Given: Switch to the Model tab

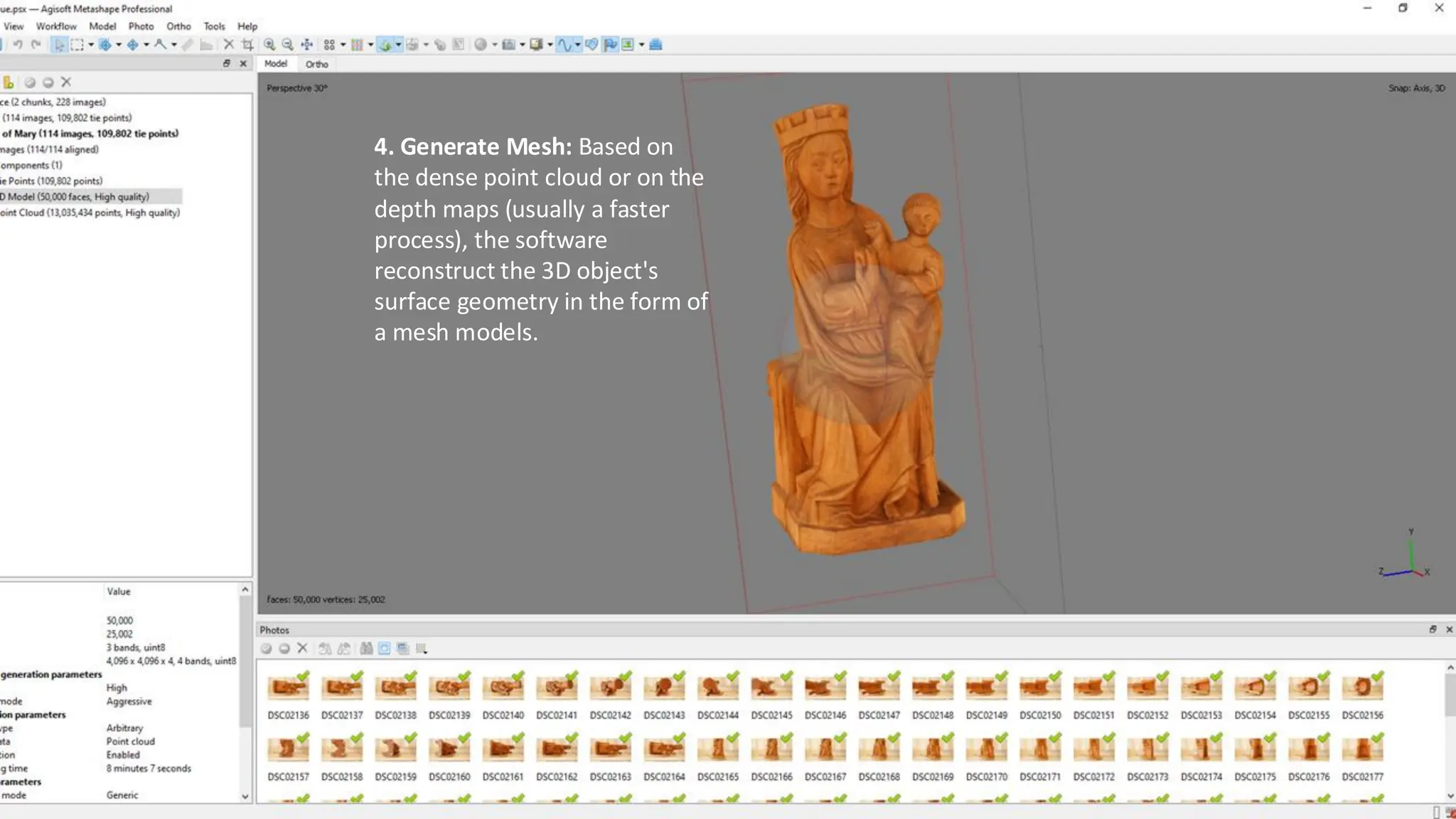Looking at the screenshot, I should [276, 64].
